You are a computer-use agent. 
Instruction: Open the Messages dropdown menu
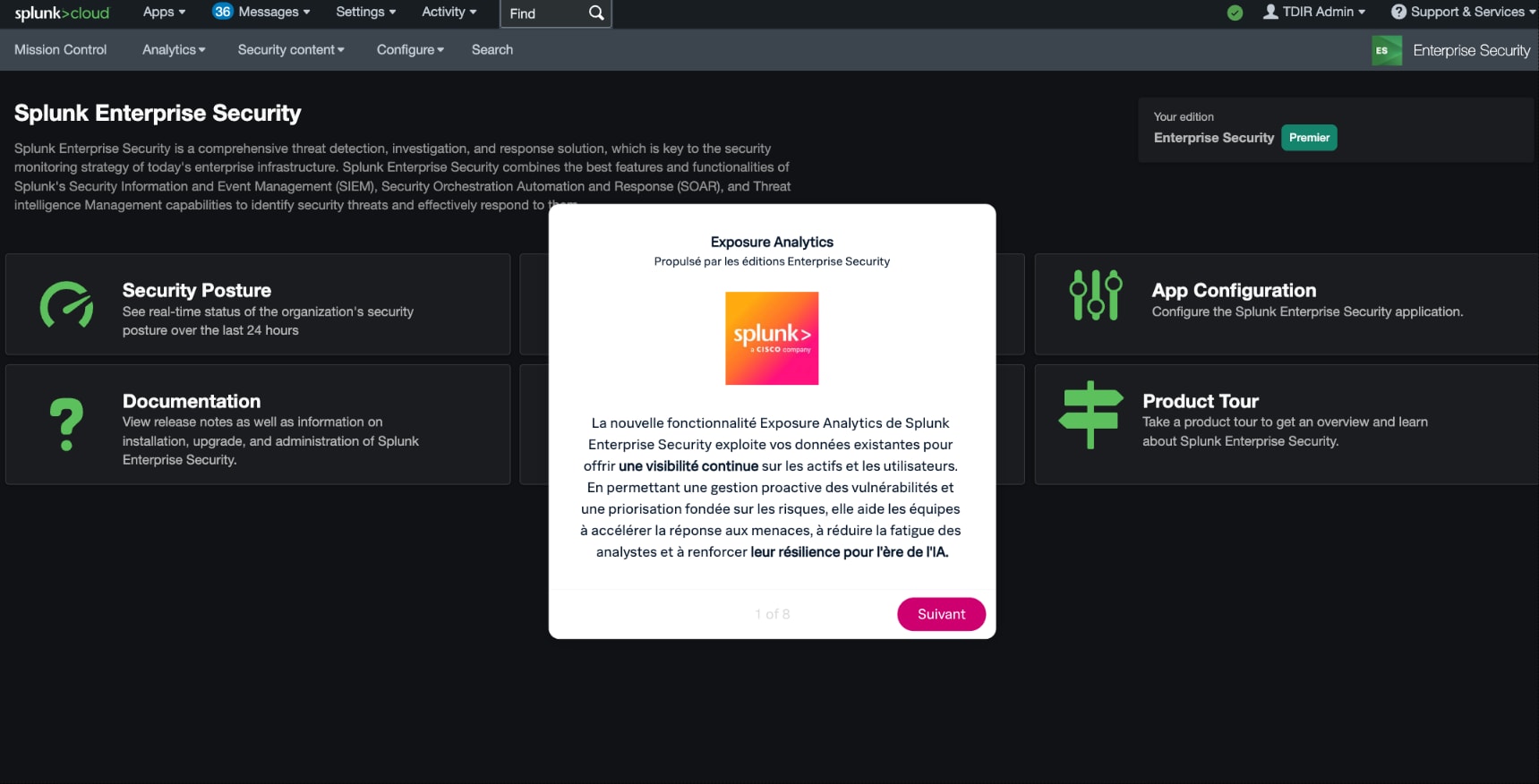(x=274, y=12)
